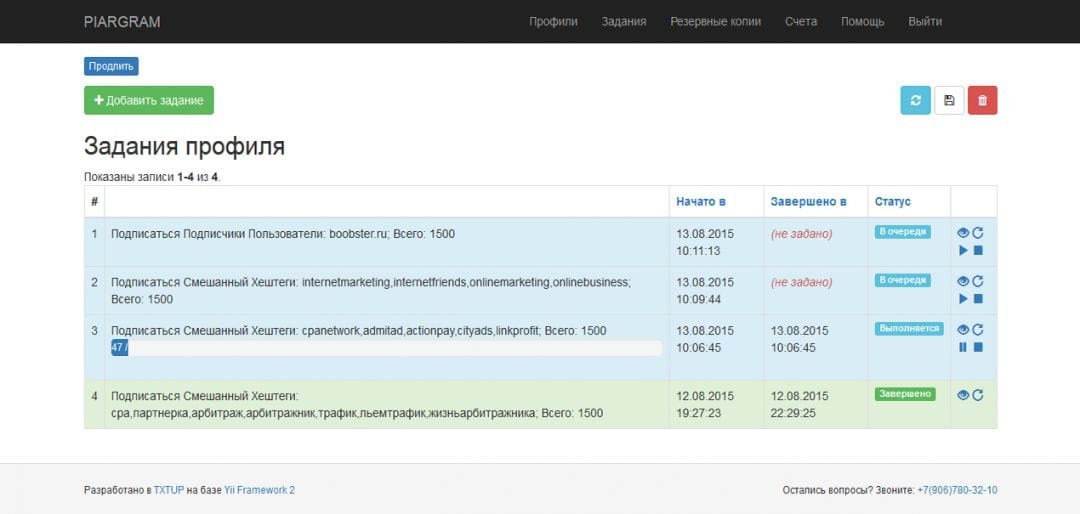
Task: Start task 1 with the play icon
Action: [963, 250]
